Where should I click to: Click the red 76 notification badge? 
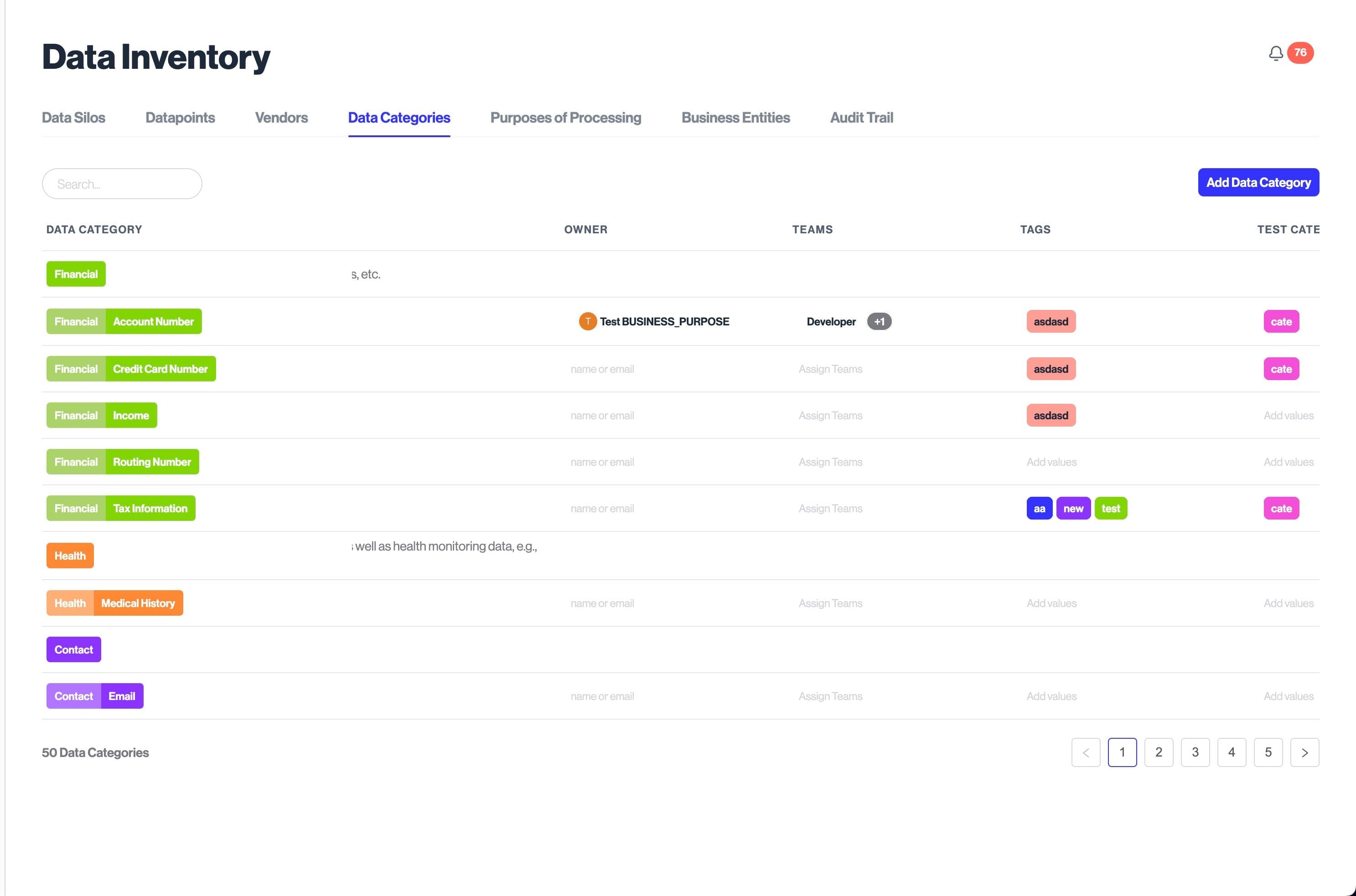(x=1300, y=52)
